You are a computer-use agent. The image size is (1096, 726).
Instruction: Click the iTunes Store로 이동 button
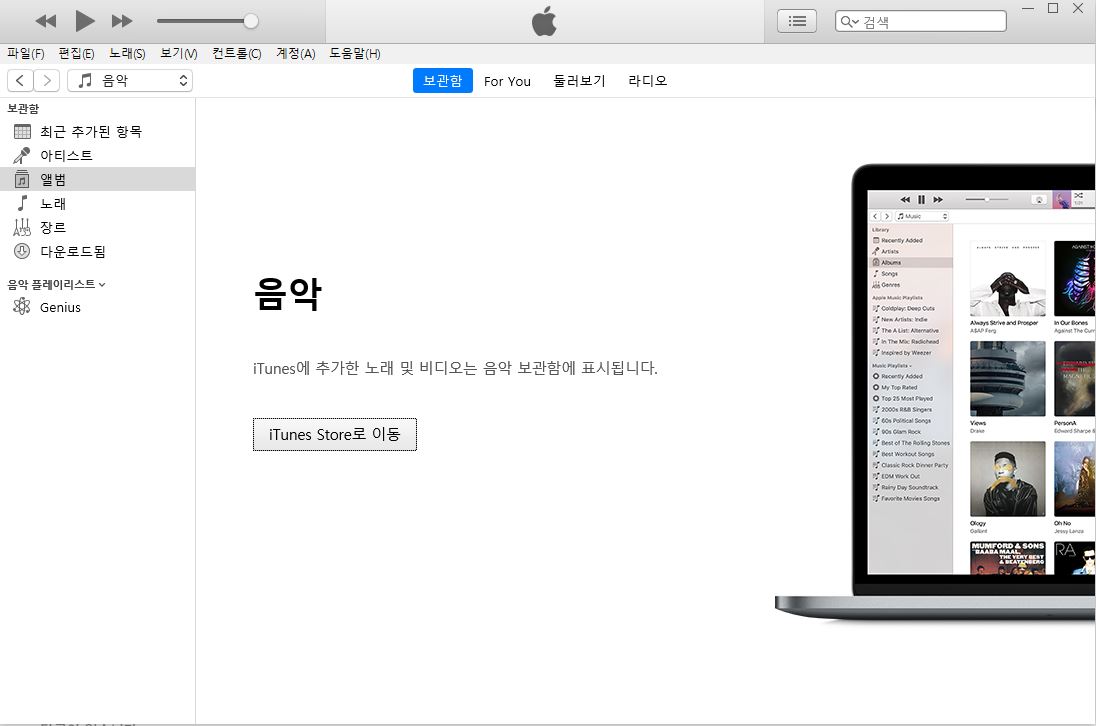coord(334,434)
